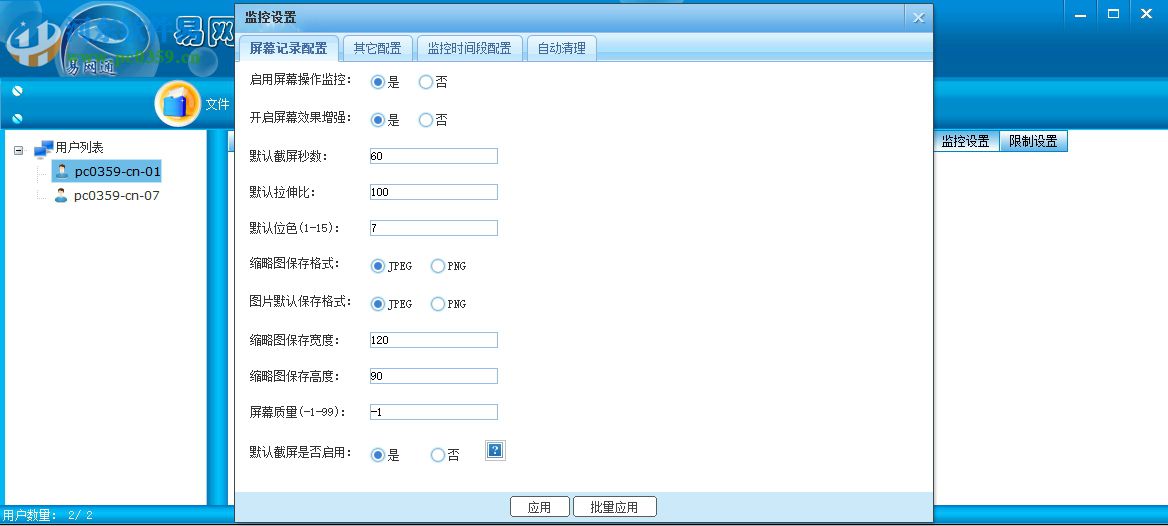Select 用户列表 root node
This screenshot has height=526, width=1168.
(80, 148)
